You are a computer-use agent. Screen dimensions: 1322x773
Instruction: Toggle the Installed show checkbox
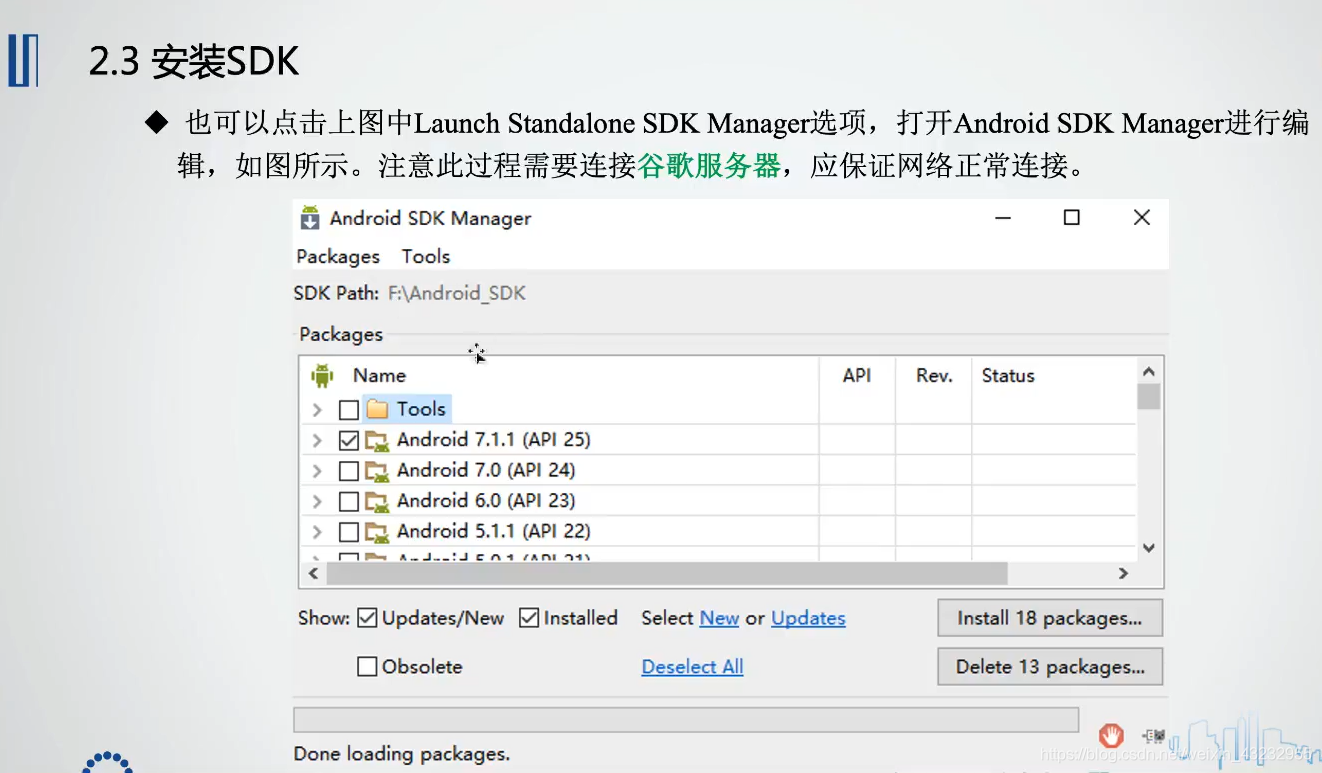click(529, 618)
